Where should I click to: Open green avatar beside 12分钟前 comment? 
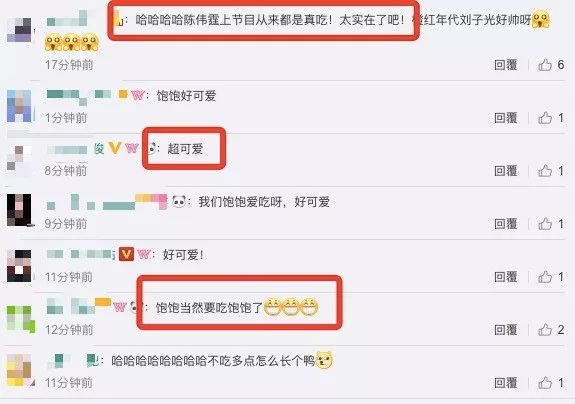[21, 319]
